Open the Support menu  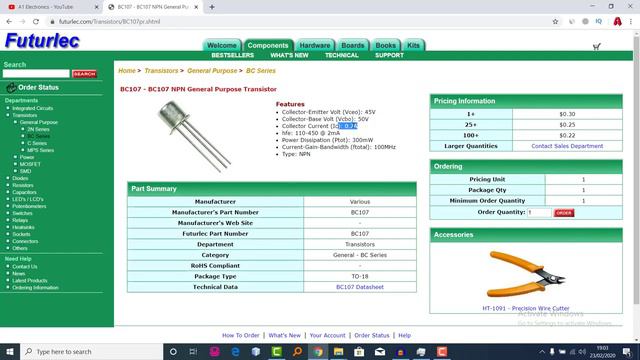[389, 55]
